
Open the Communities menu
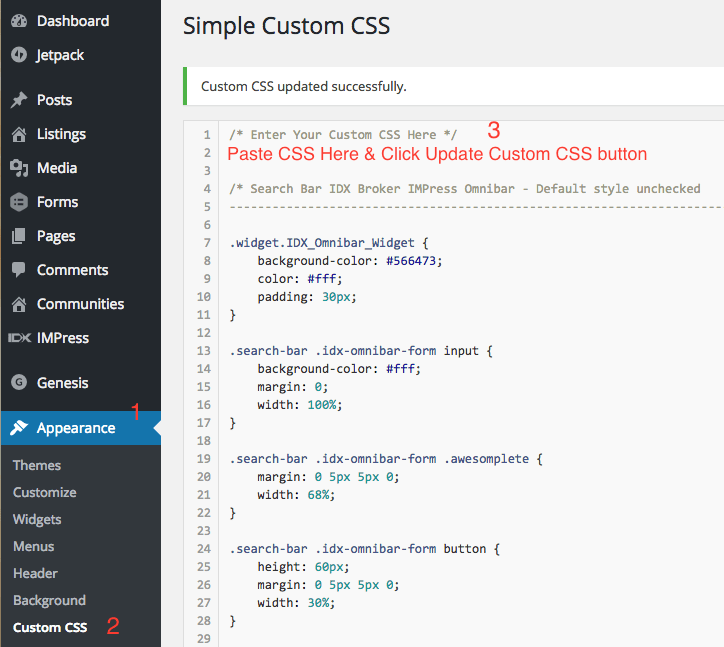click(81, 304)
